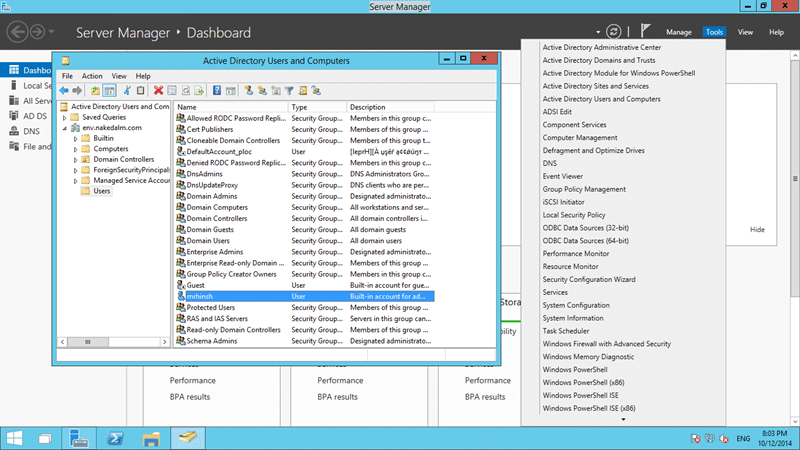800x450 pixels.
Task: Click the AD Users and Computers taskbar icon
Action: point(188,438)
